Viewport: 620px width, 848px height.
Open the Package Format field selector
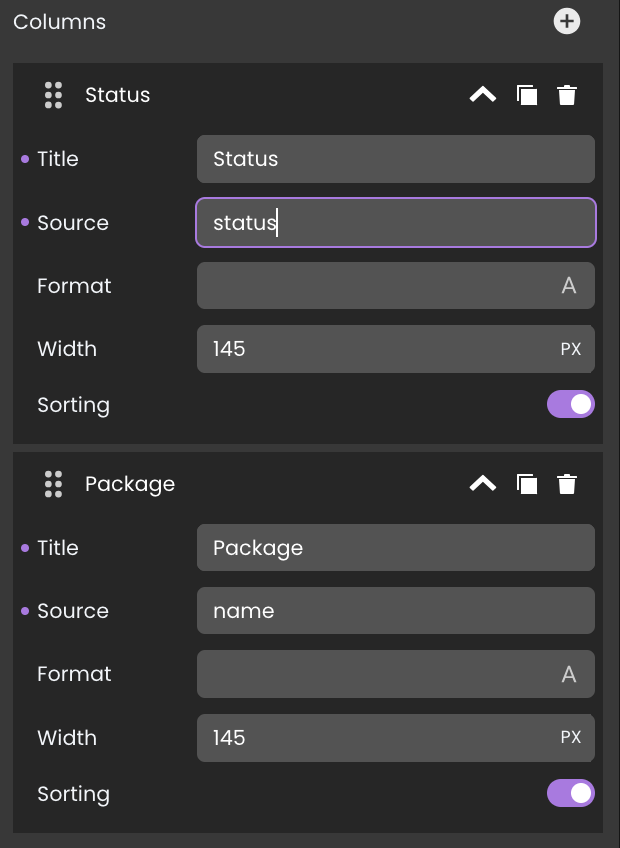395,674
